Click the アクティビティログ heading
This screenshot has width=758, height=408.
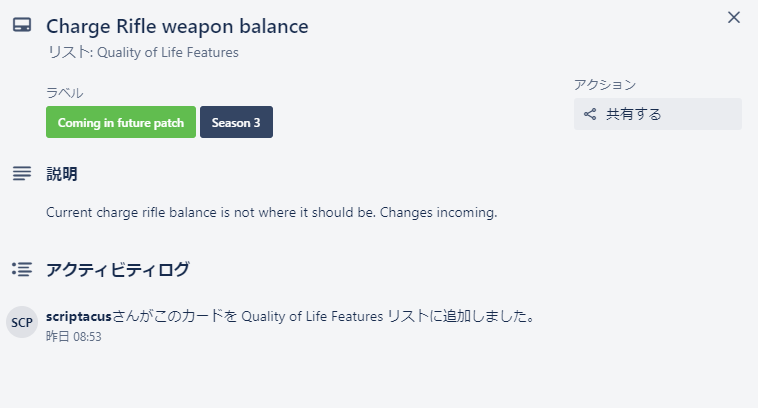pos(117,269)
